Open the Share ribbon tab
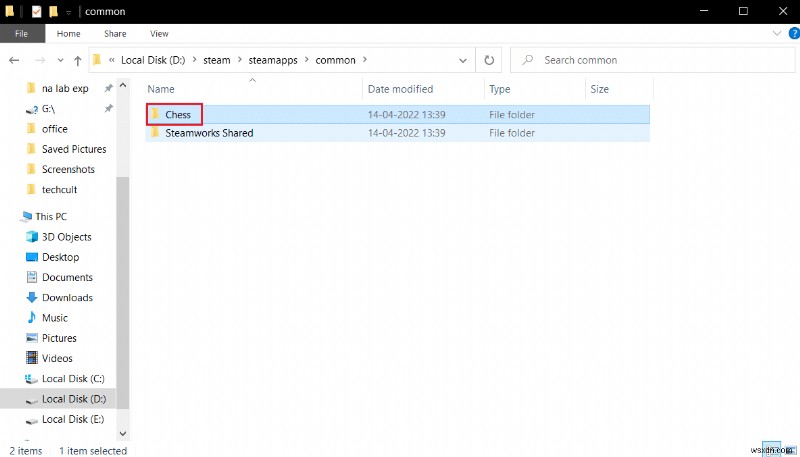Viewport: 800px width, 457px height. (115, 34)
